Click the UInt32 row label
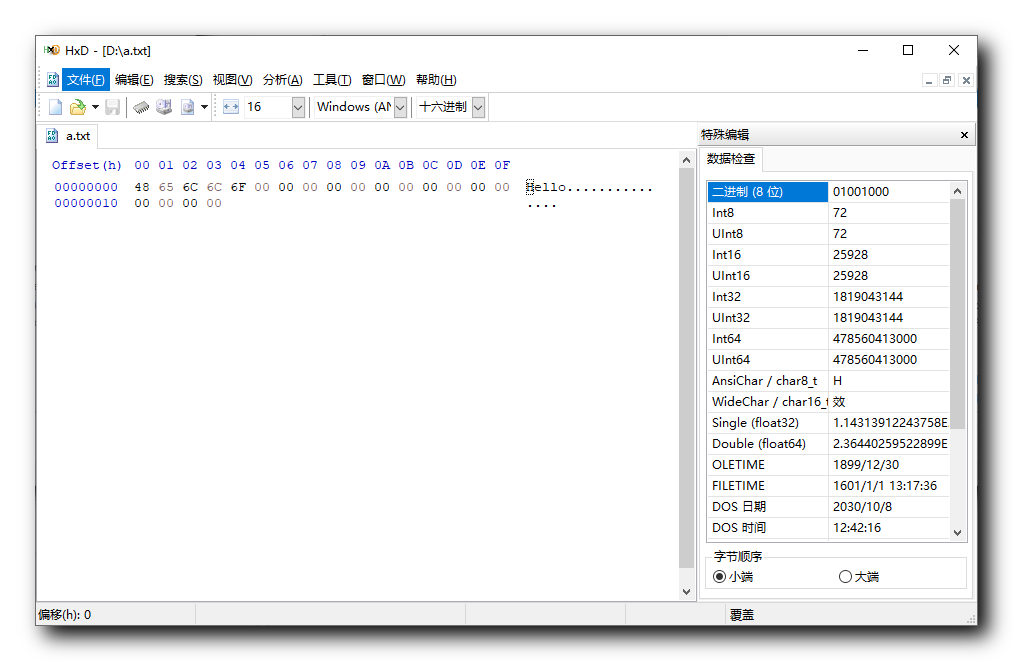Image resolution: width=1013 pixels, height=661 pixels. tap(731, 318)
